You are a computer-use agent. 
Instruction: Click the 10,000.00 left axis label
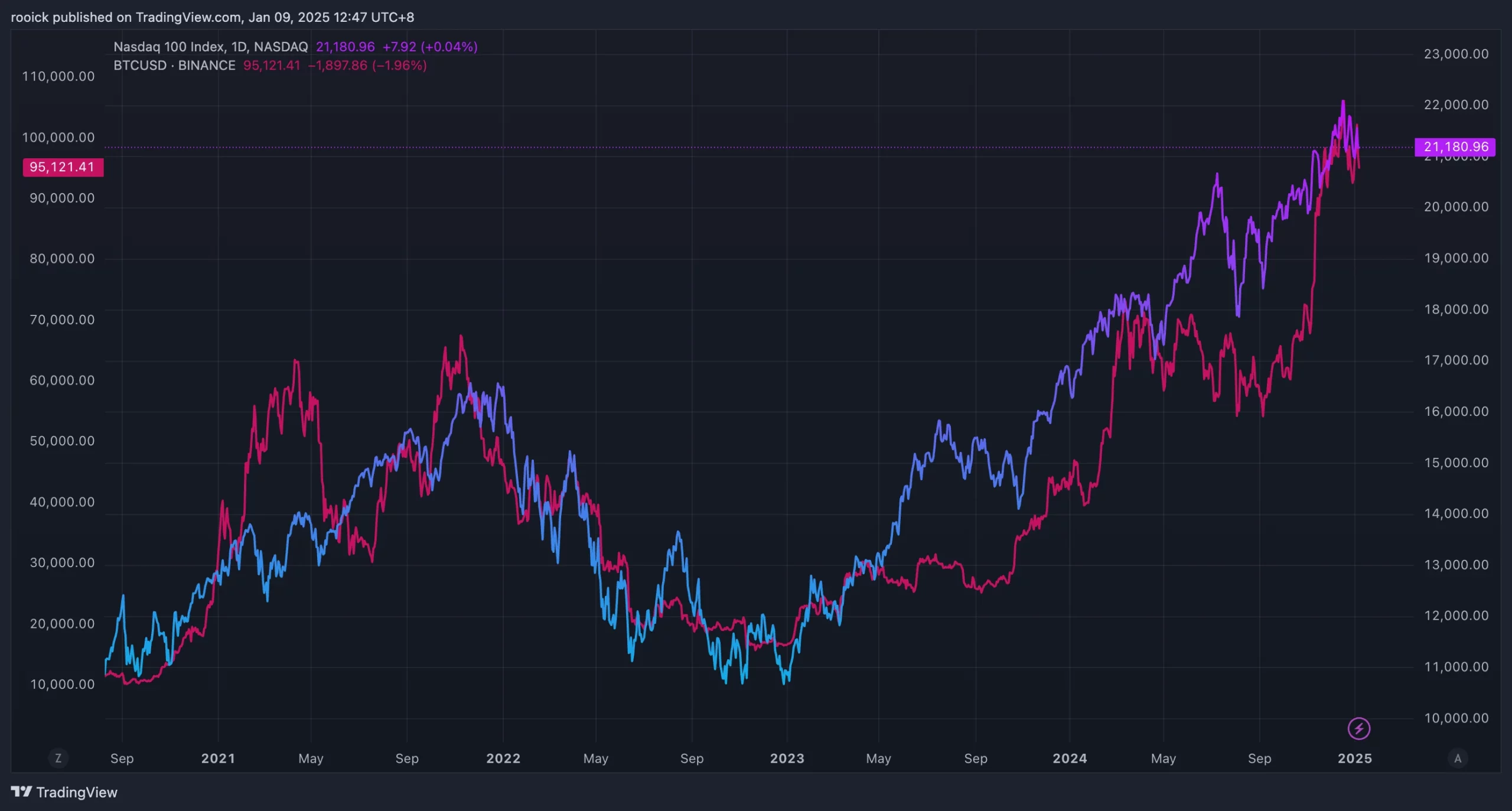[62, 685]
